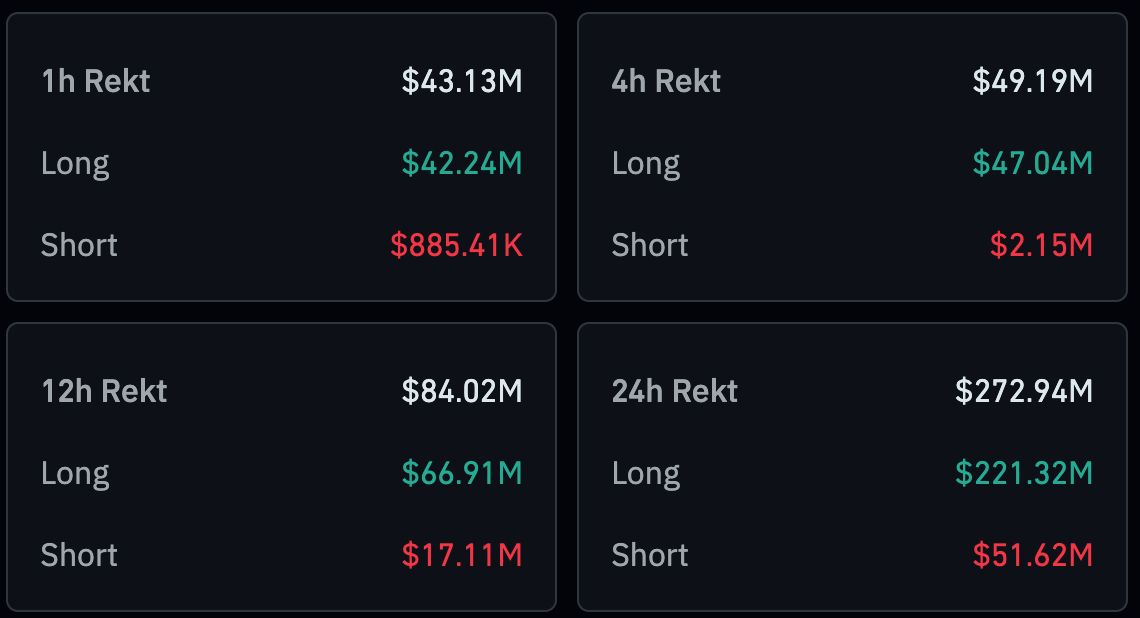Select the Long label in 24h Rekt card
This screenshot has width=1140, height=618.
646,473
